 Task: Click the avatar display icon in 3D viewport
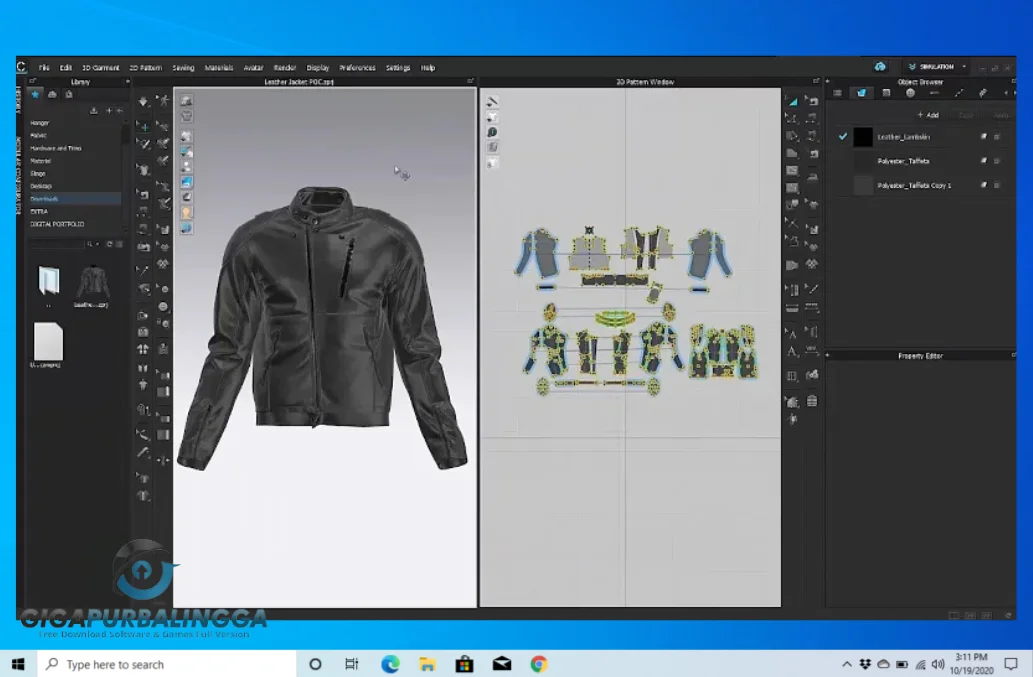[187, 212]
